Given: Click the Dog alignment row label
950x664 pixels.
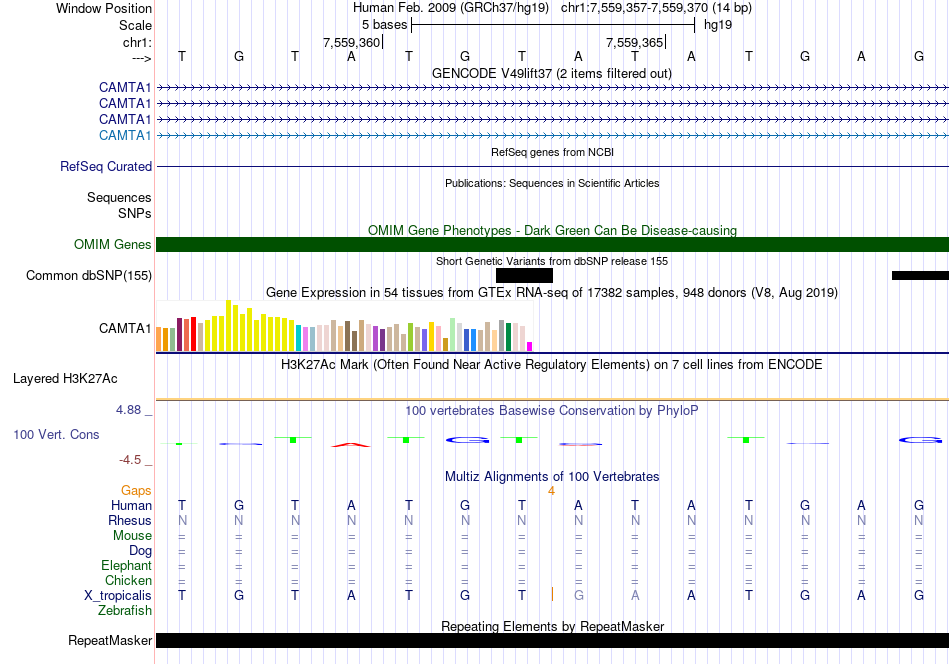Looking at the screenshot, I should click(140, 551).
